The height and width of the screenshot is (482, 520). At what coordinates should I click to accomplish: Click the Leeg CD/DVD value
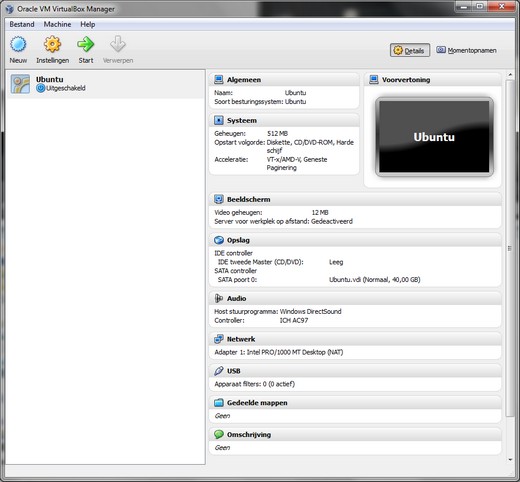336,262
